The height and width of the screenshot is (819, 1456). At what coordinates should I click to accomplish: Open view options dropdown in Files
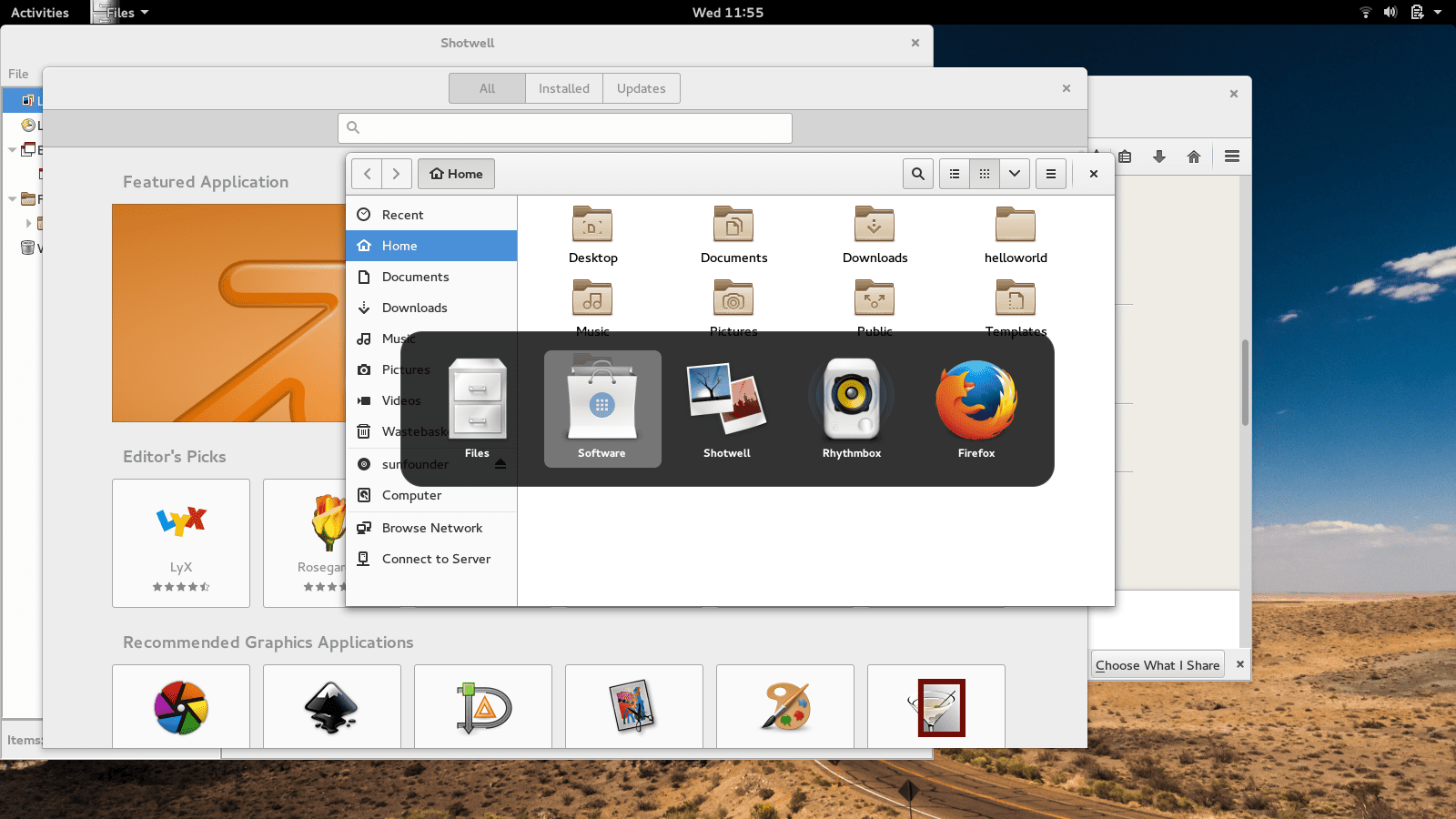1015,174
